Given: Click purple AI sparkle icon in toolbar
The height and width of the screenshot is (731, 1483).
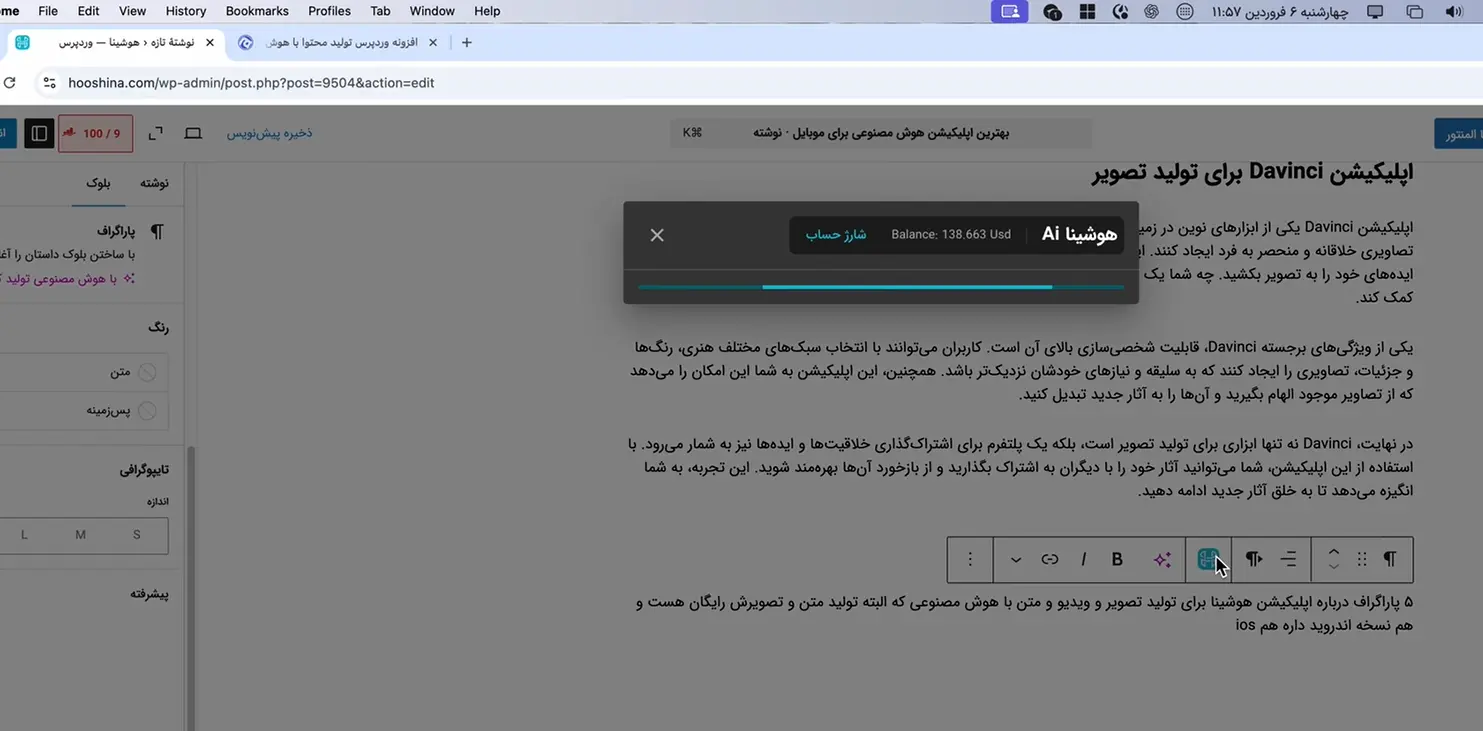Looking at the screenshot, I should tap(1162, 560).
